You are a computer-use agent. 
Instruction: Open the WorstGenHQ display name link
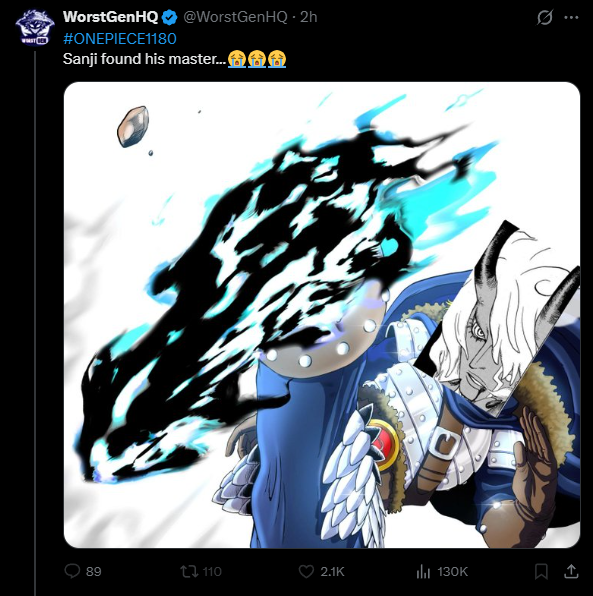pos(110,17)
